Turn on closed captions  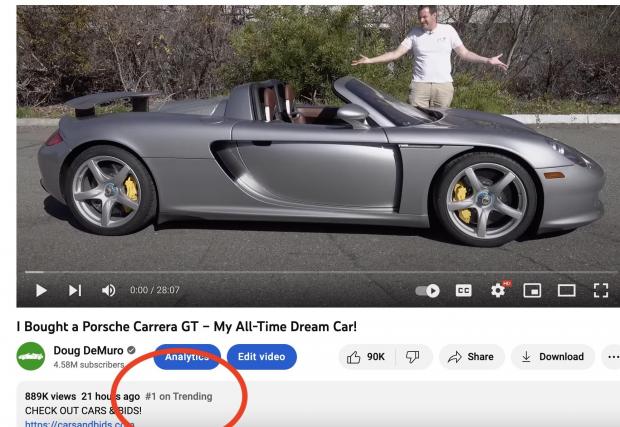pos(463,291)
